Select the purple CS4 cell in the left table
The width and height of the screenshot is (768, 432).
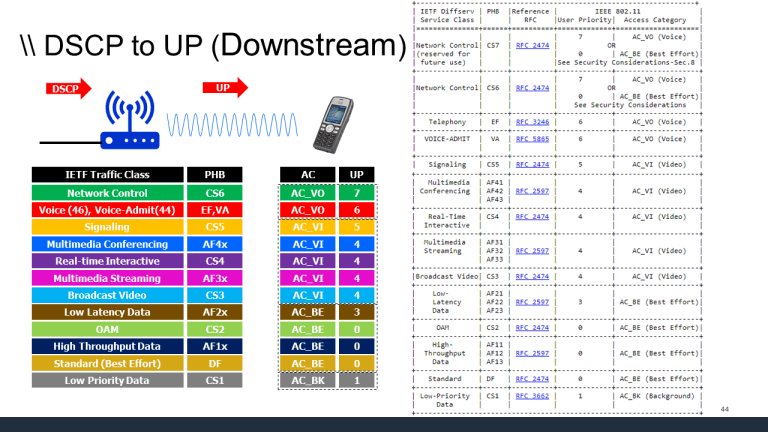215,261
